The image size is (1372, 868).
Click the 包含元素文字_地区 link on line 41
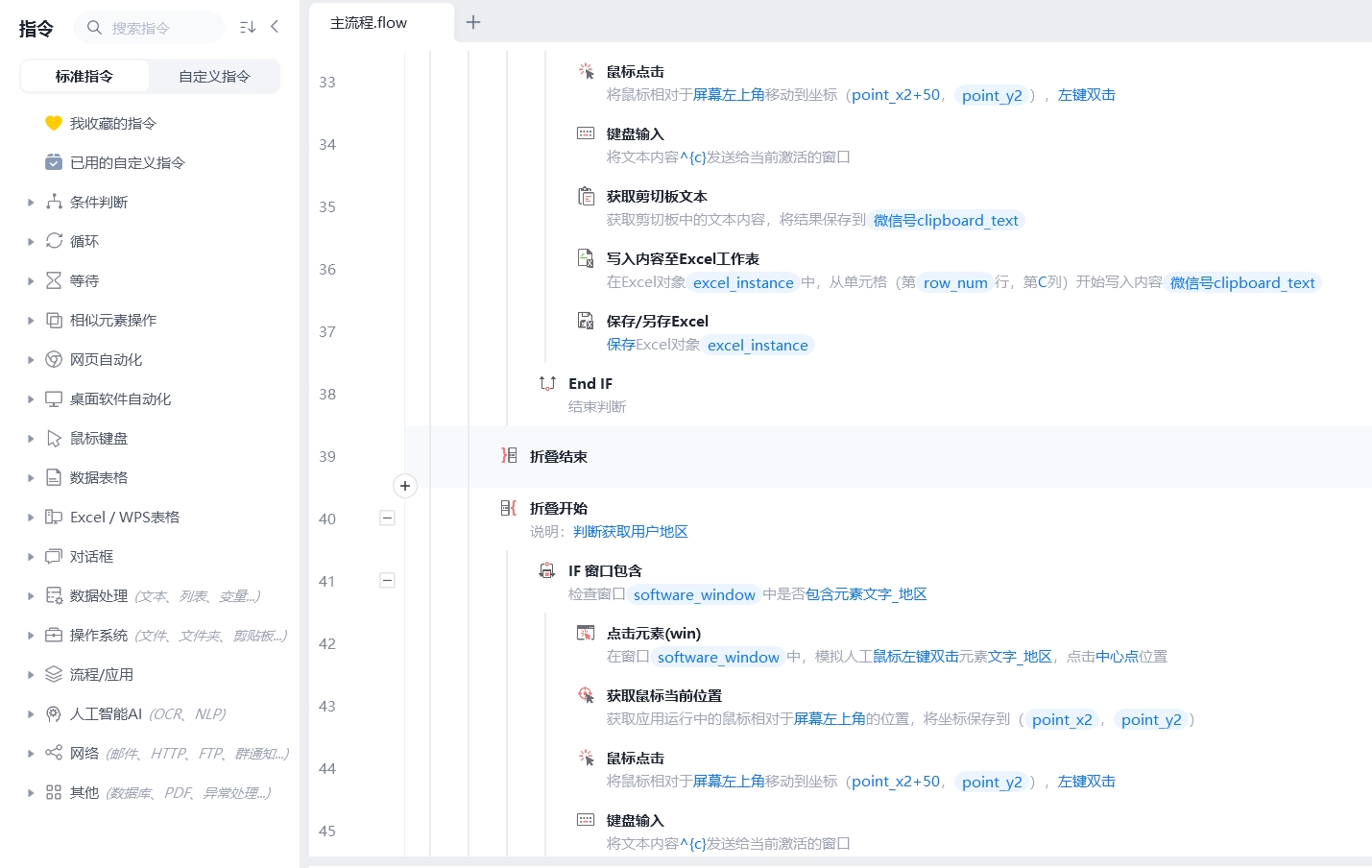pos(866,594)
